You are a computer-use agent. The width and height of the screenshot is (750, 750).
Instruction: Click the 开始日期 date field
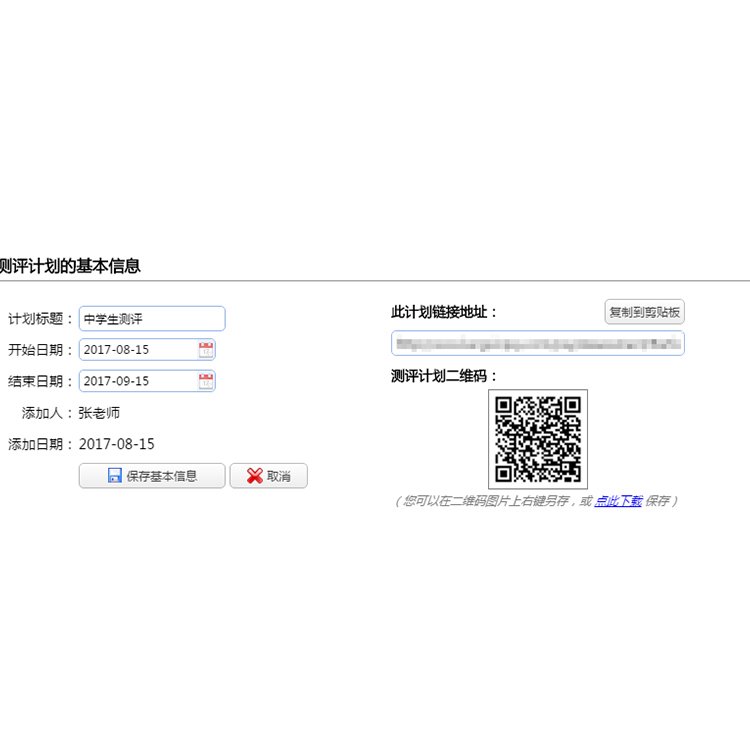[147, 350]
